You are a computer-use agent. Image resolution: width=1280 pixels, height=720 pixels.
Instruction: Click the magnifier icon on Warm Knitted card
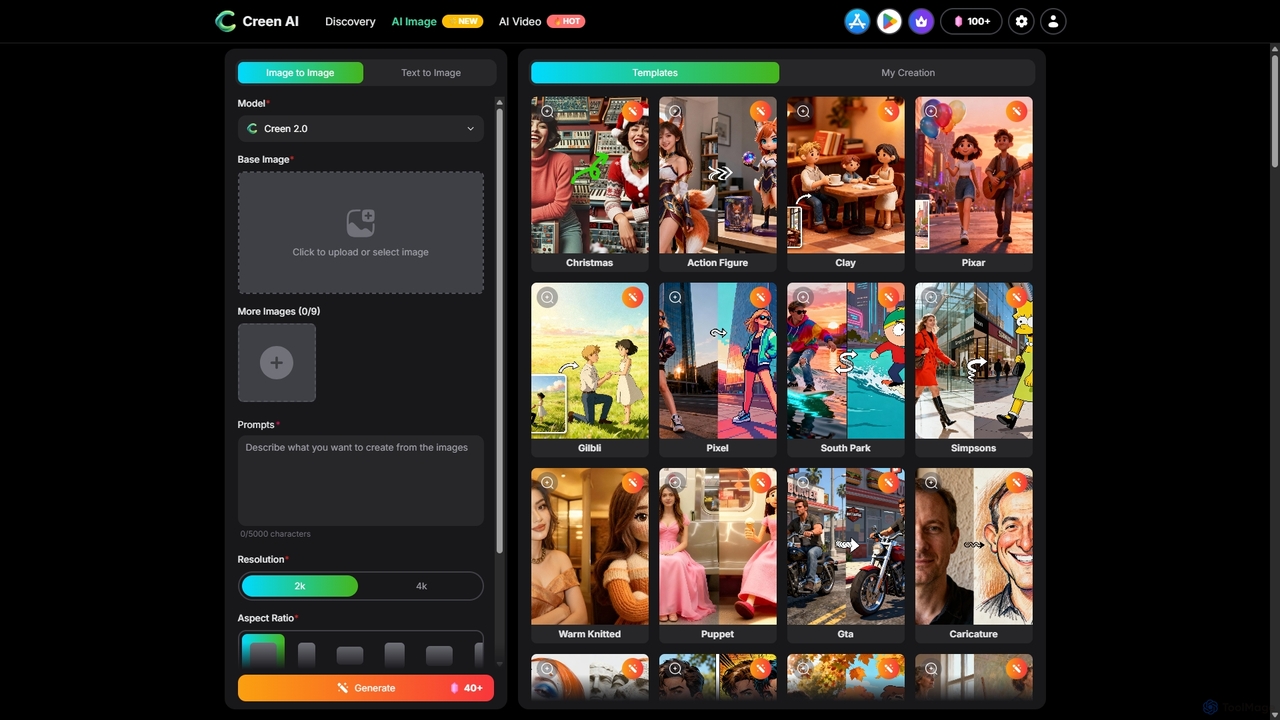(547, 483)
